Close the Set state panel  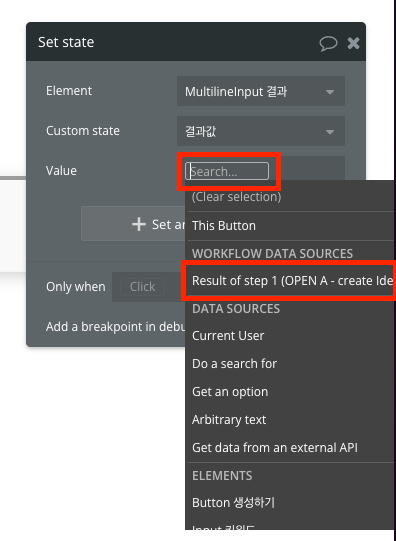pyautogui.click(x=353, y=43)
